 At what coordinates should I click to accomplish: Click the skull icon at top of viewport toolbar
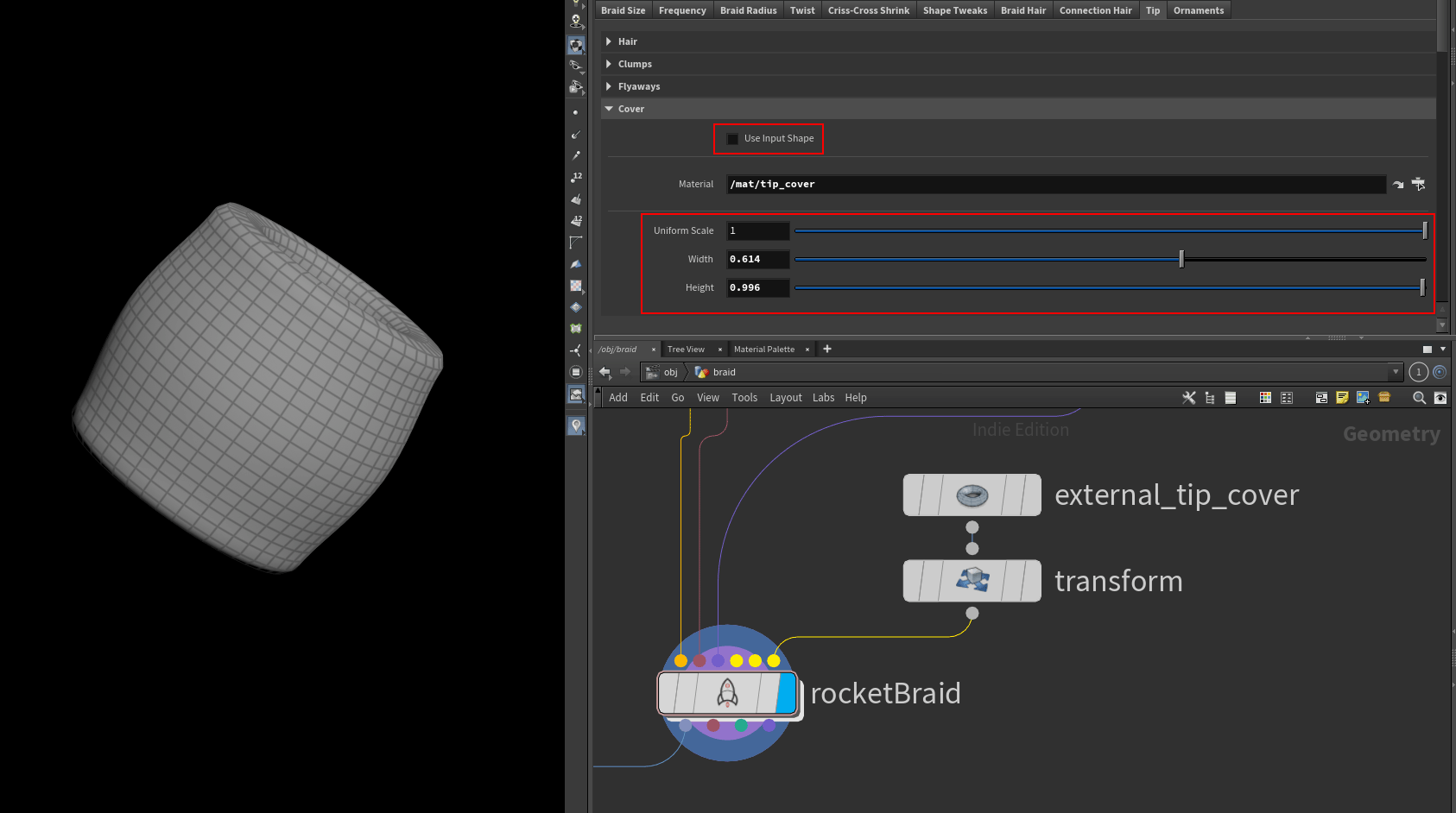[x=576, y=21]
